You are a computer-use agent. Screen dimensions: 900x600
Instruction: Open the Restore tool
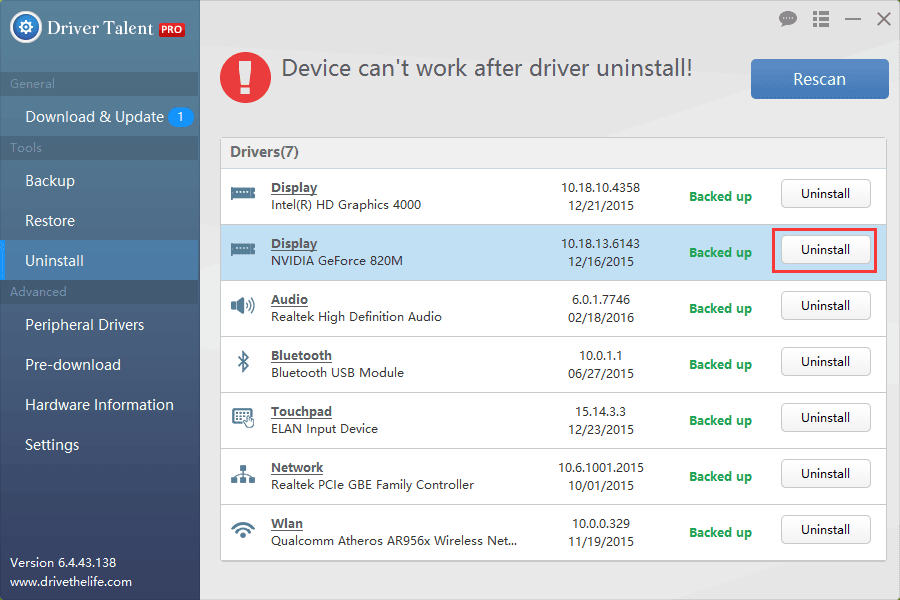click(x=99, y=221)
